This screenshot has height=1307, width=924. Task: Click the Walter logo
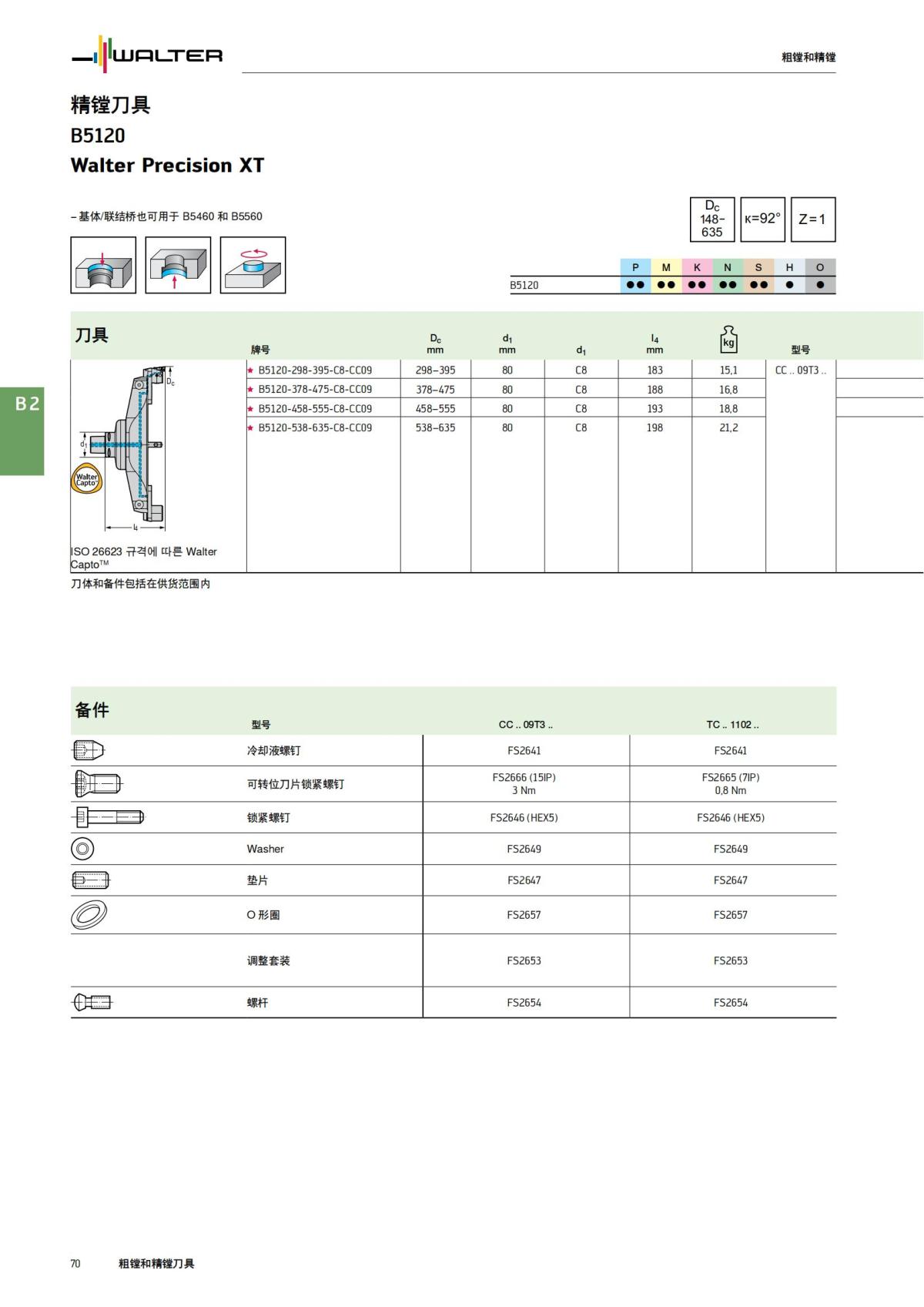pos(147,55)
